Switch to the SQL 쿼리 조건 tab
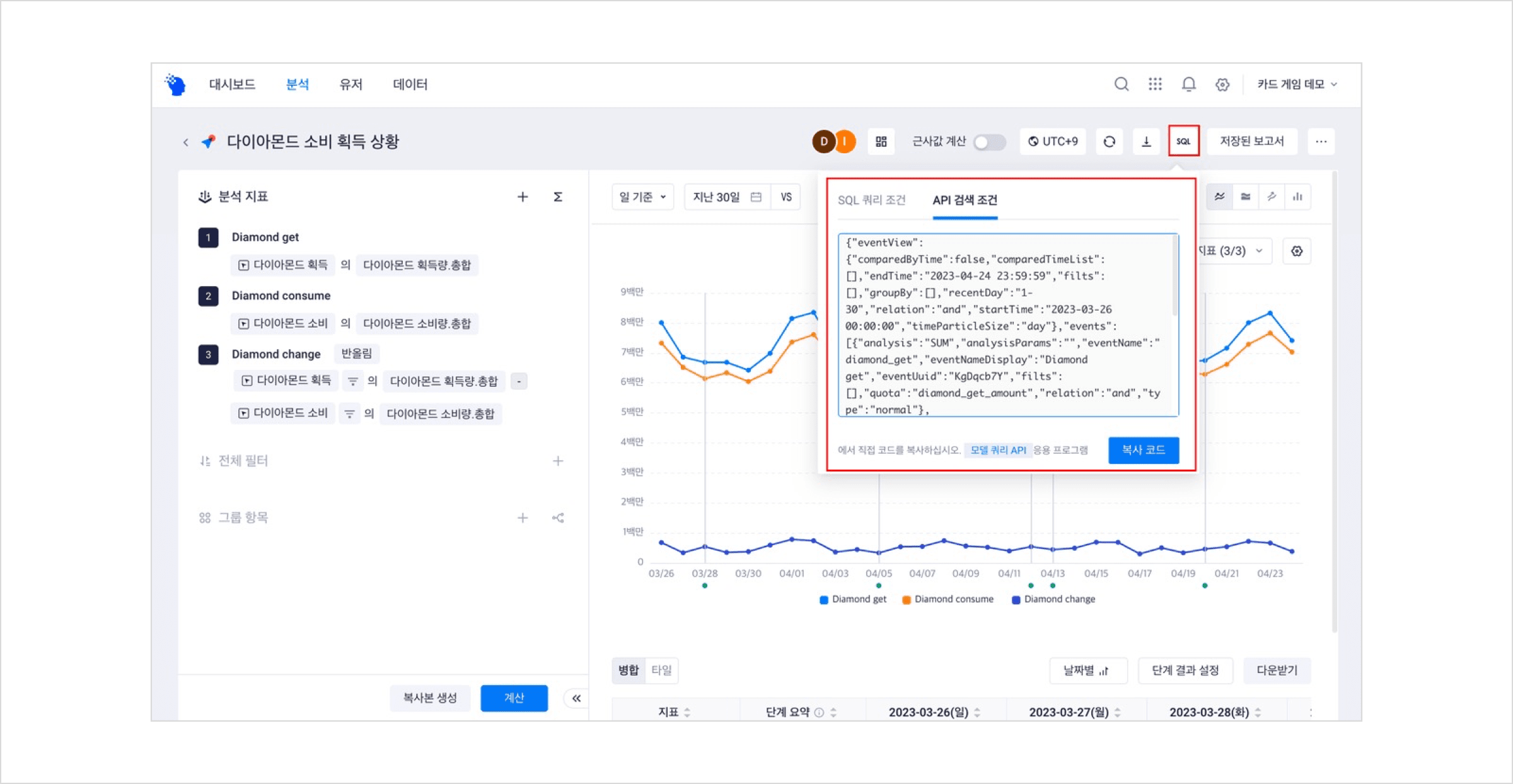Screen dimensions: 1513x784 pyautogui.click(x=871, y=200)
